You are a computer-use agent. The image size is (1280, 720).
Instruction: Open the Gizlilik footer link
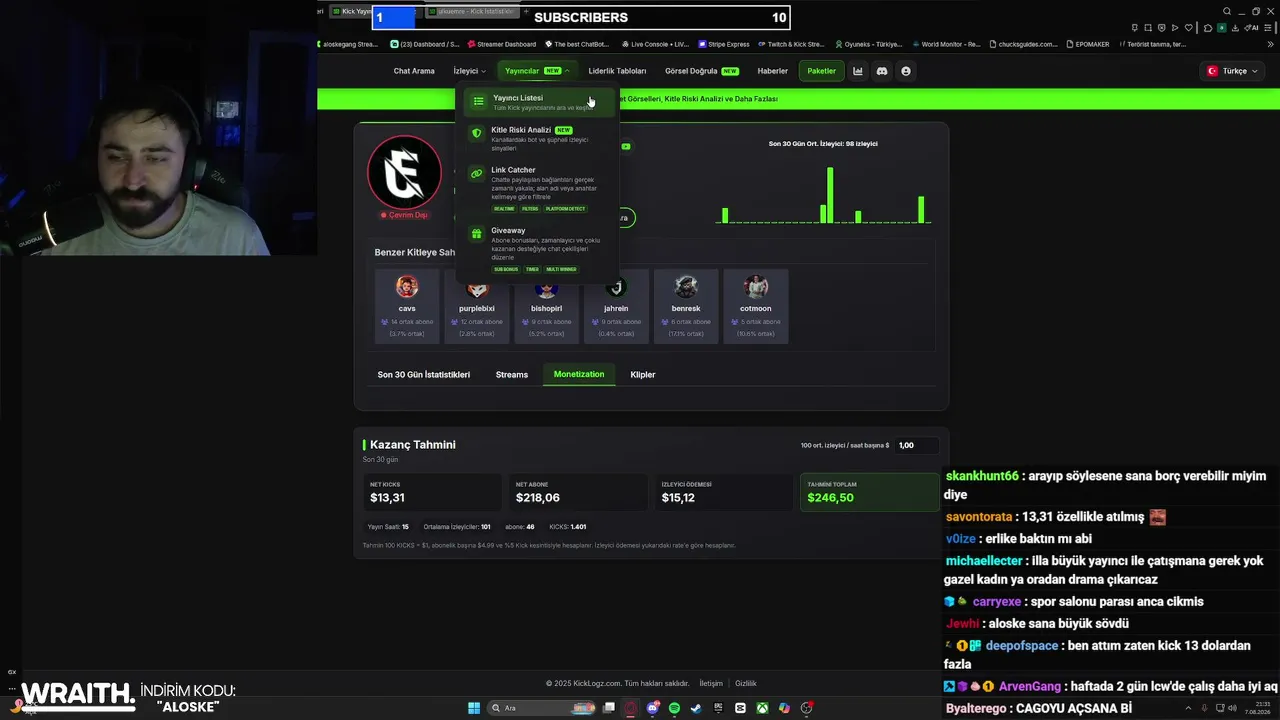pos(746,684)
